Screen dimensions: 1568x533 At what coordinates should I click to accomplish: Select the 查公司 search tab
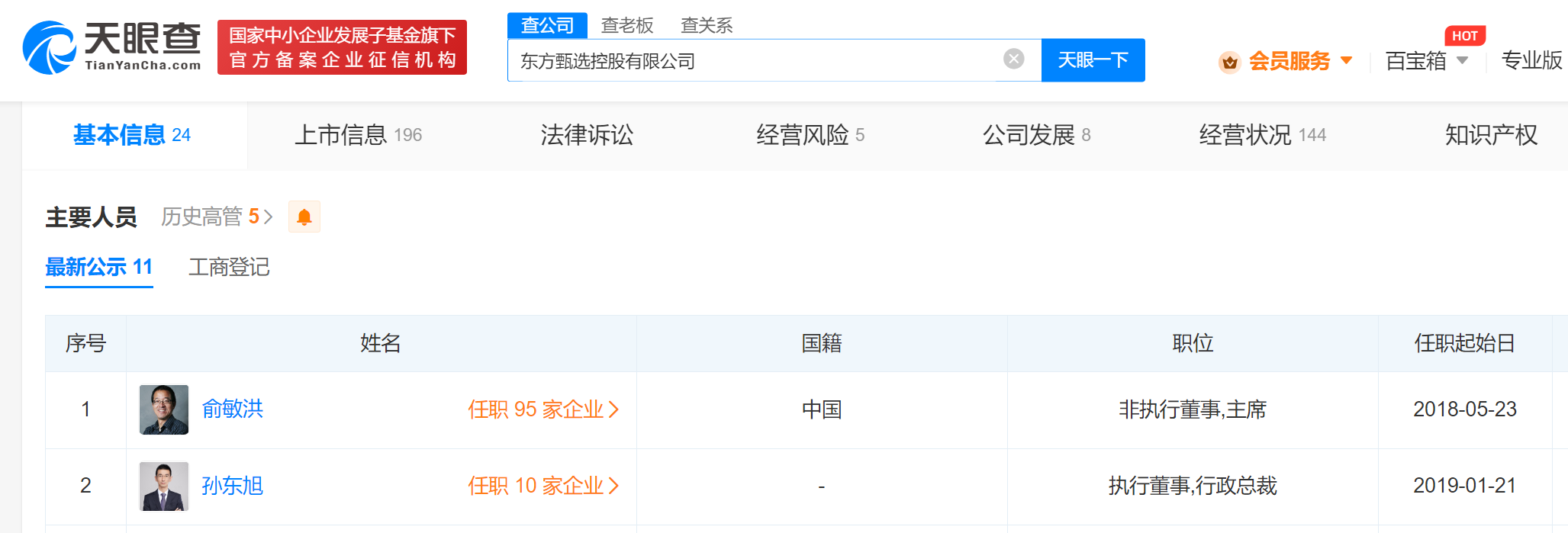click(x=547, y=25)
